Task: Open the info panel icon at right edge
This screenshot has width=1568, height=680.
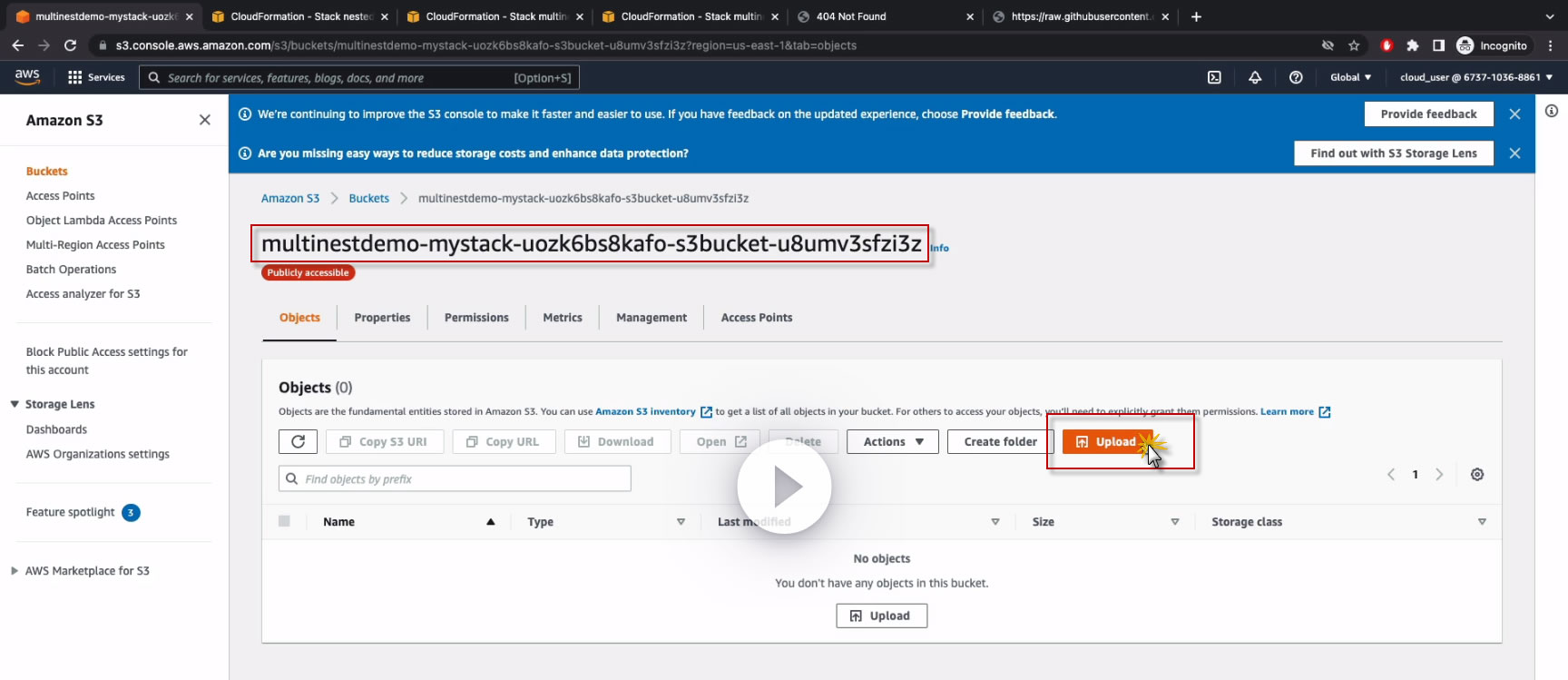Action: 1552,111
